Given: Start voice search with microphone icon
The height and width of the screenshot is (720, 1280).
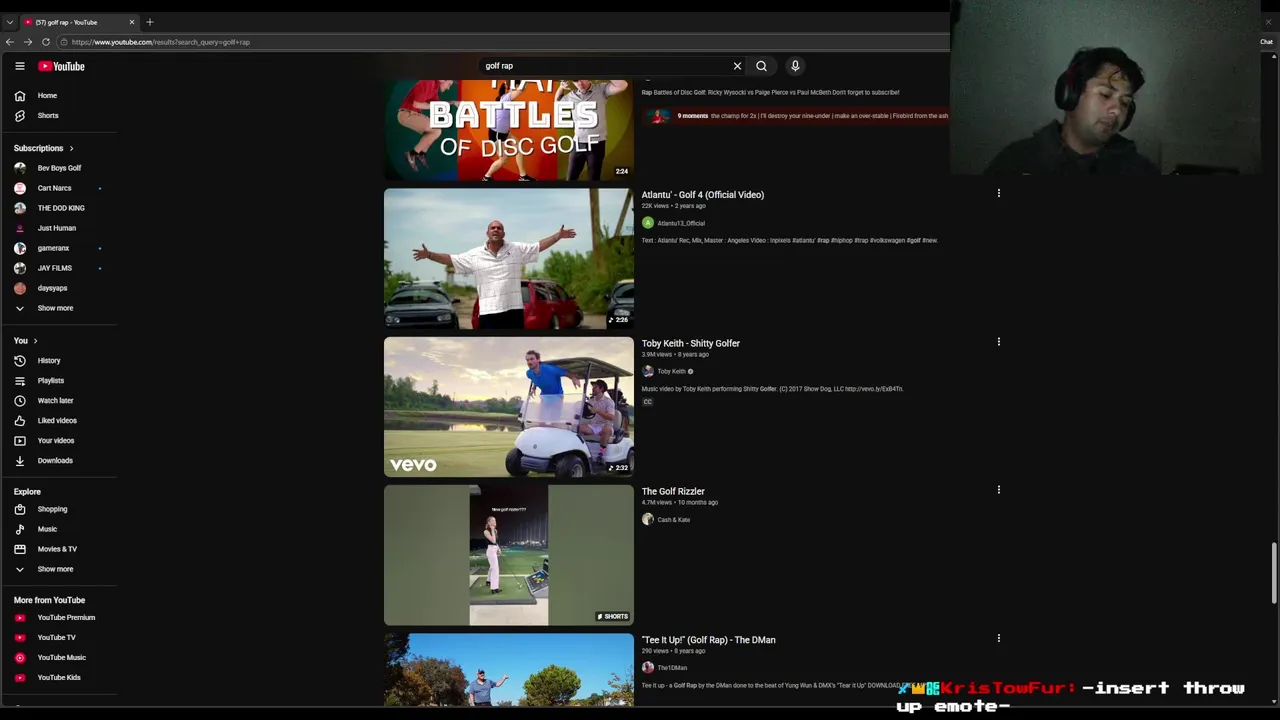Looking at the screenshot, I should tap(795, 66).
